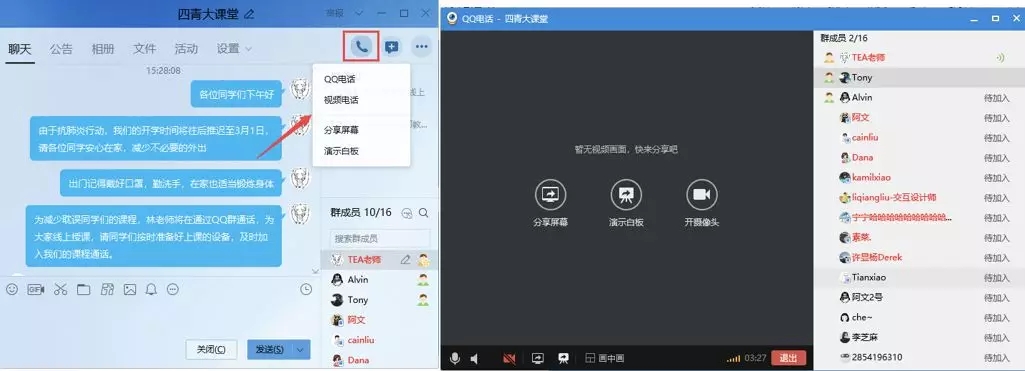Click 03:27 call timer

(x=755, y=359)
